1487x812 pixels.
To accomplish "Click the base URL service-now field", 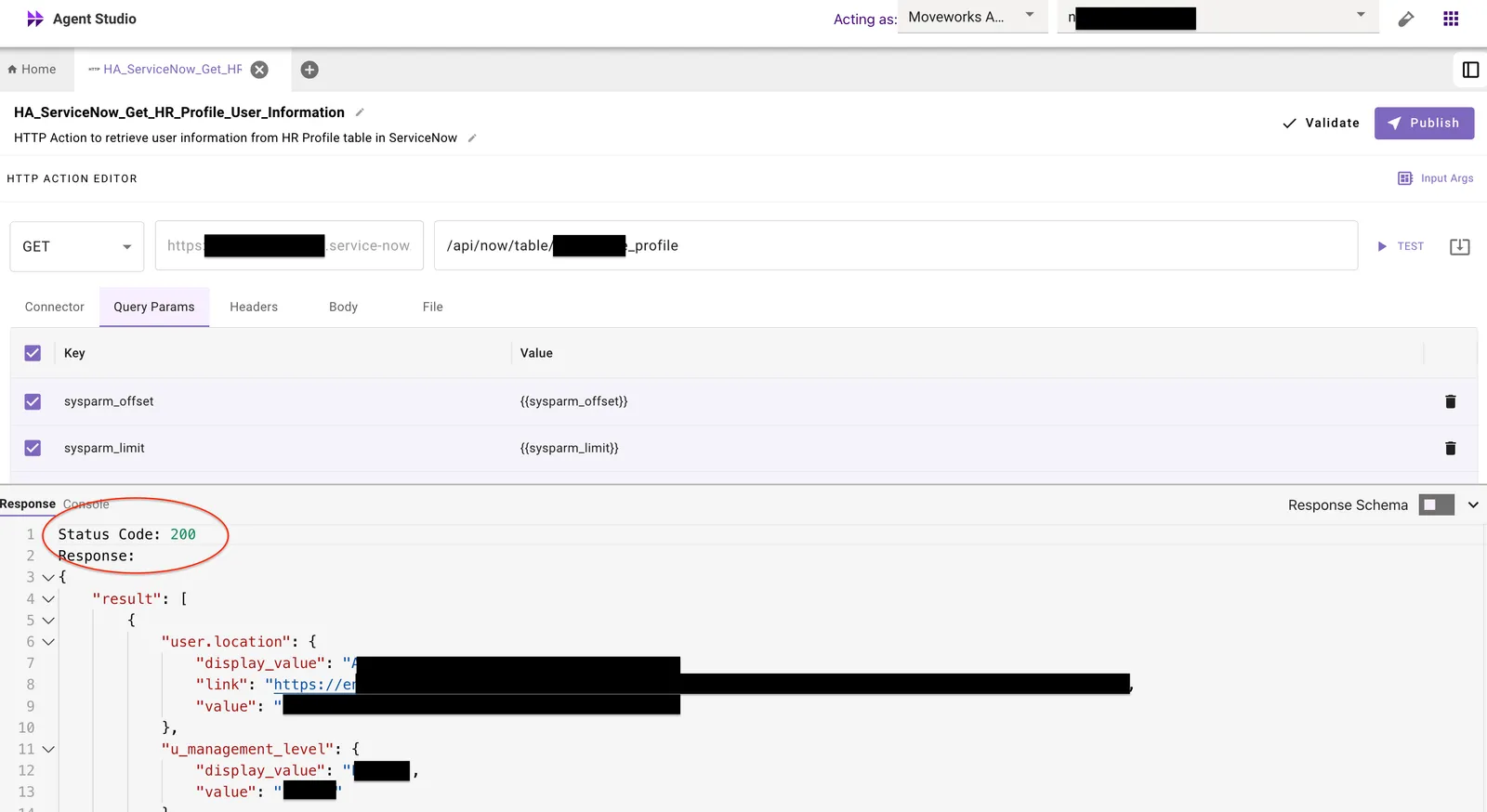I will click(289, 246).
